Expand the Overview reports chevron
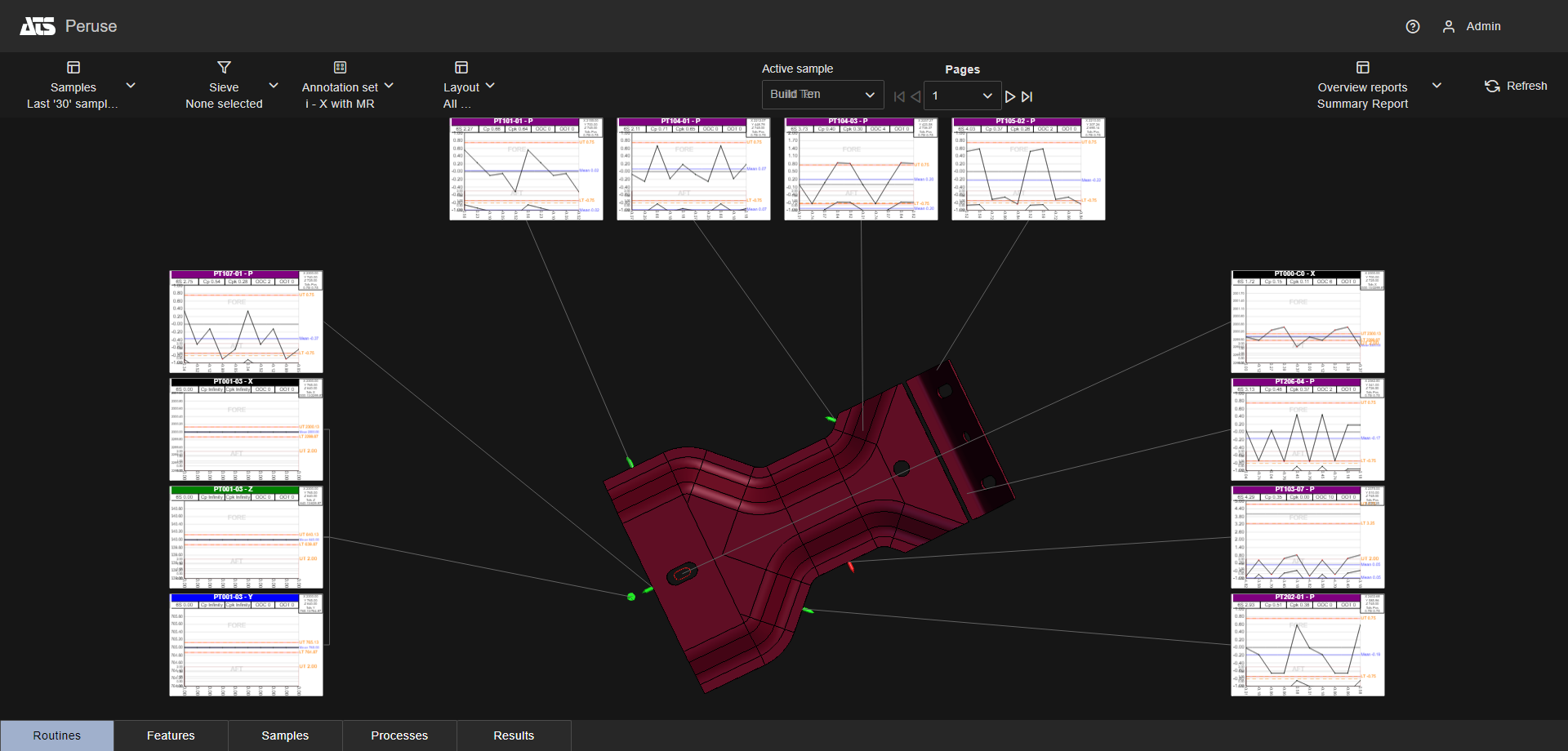 pos(1437,86)
